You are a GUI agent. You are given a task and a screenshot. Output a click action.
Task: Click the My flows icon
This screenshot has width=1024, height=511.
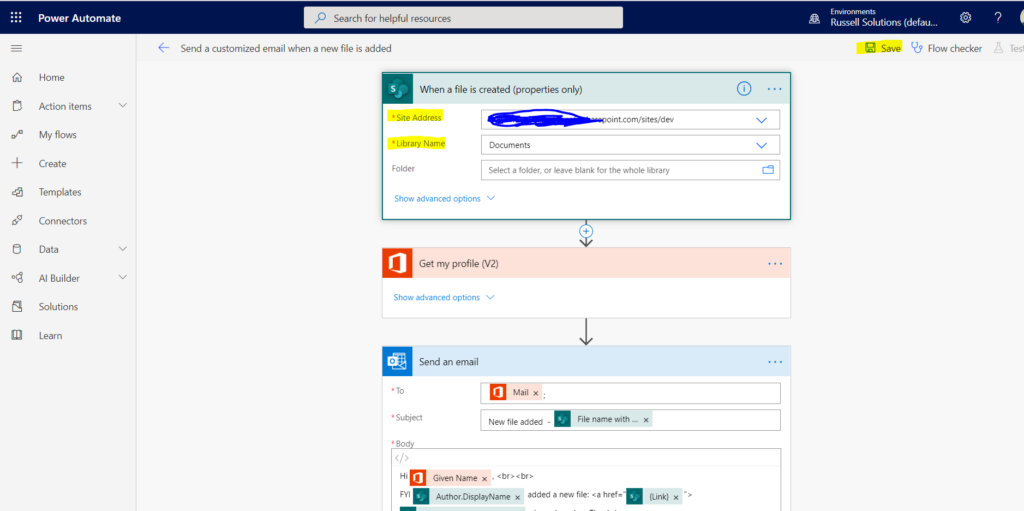18,135
